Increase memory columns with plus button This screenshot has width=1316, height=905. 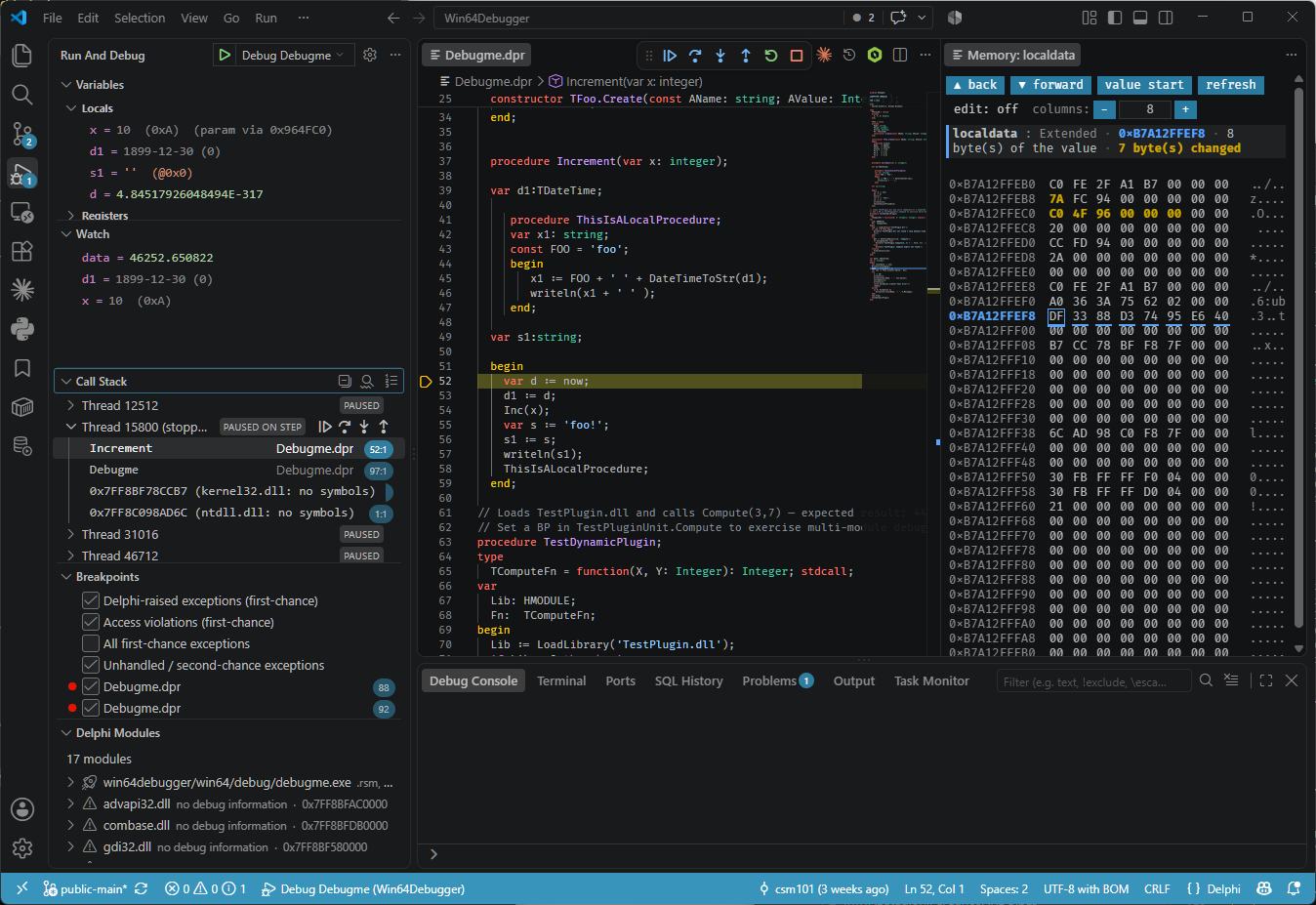pyautogui.click(x=1185, y=109)
